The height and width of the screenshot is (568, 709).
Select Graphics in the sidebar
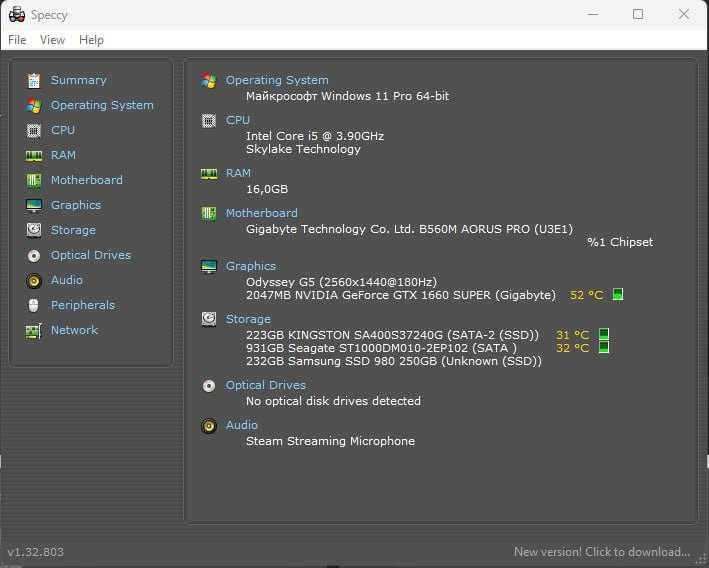point(76,205)
